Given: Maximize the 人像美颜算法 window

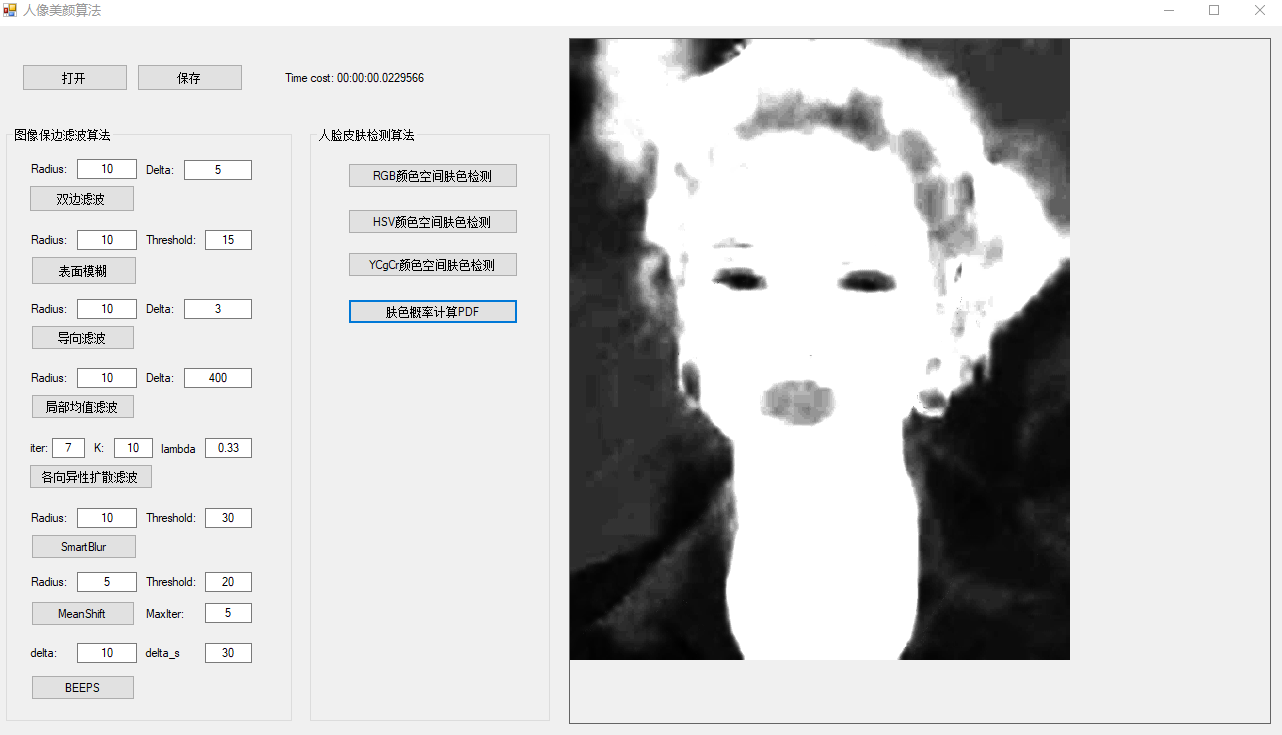Looking at the screenshot, I should pos(1214,10).
